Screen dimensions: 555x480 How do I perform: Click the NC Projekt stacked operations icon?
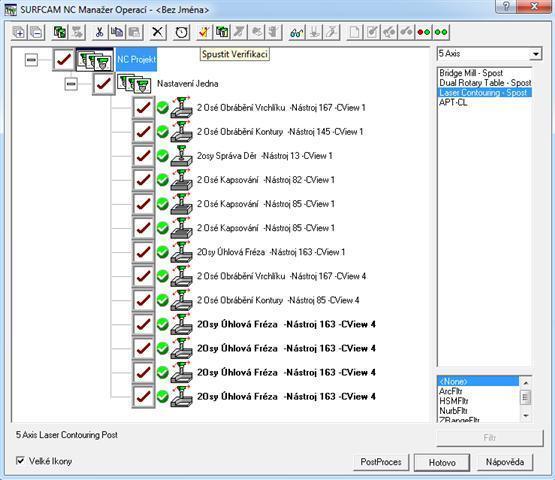[95, 60]
